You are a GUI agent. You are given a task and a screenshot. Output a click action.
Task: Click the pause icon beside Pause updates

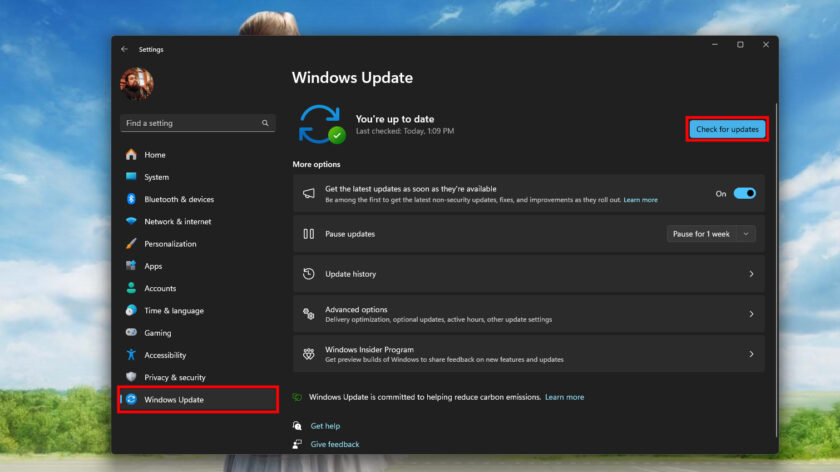coord(309,234)
